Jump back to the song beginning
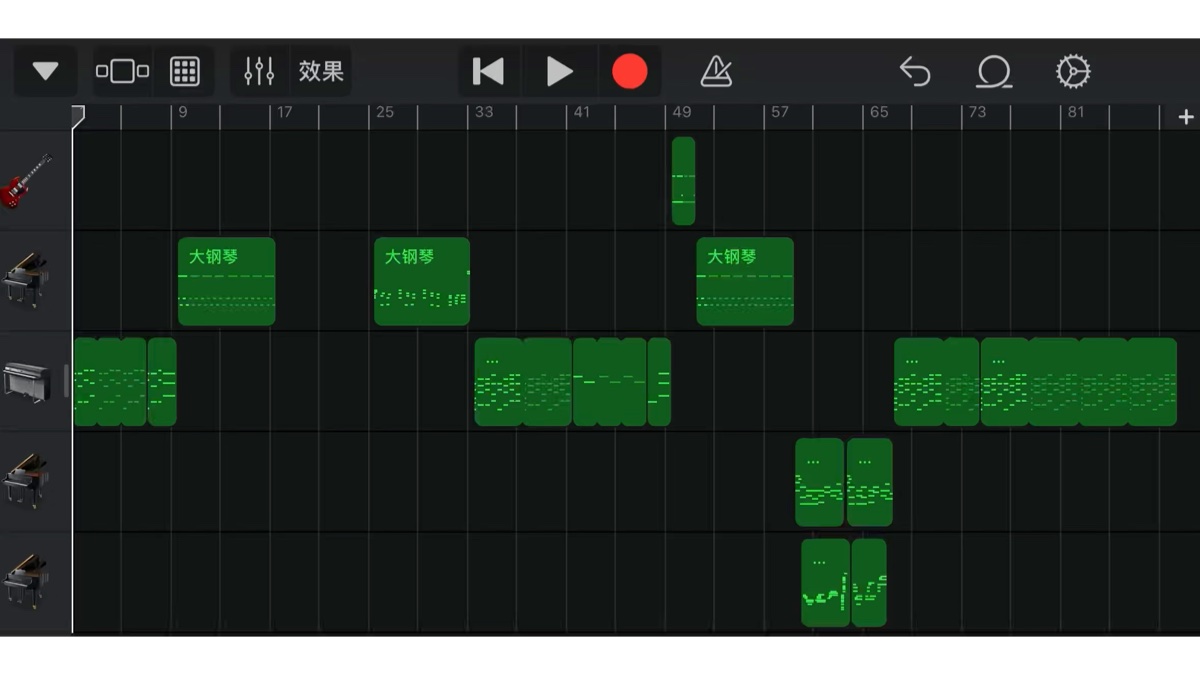 488,71
